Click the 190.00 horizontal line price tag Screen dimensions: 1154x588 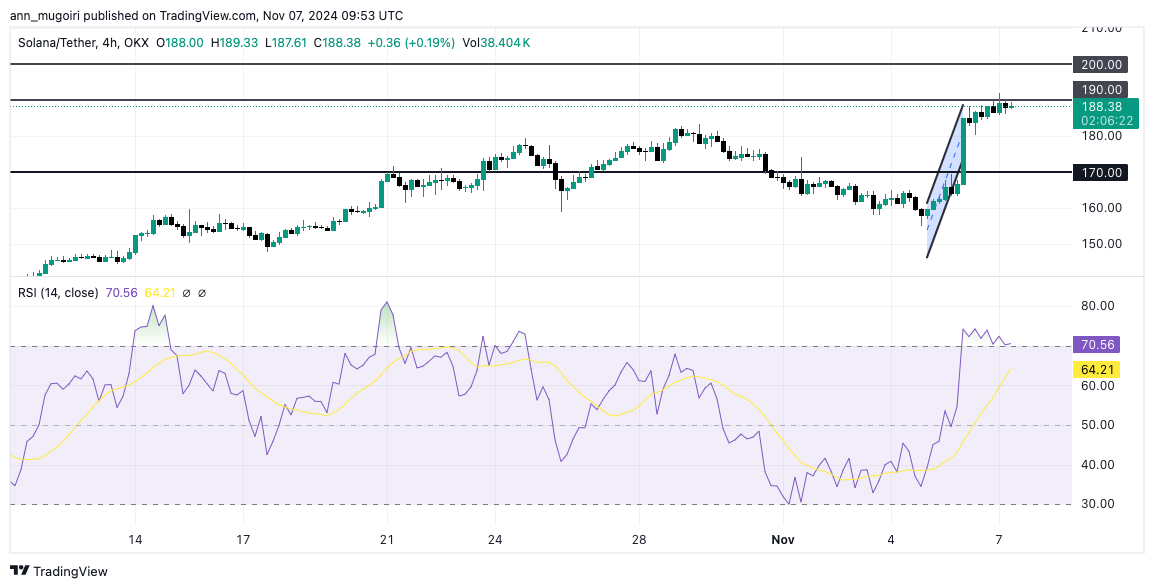1101,90
